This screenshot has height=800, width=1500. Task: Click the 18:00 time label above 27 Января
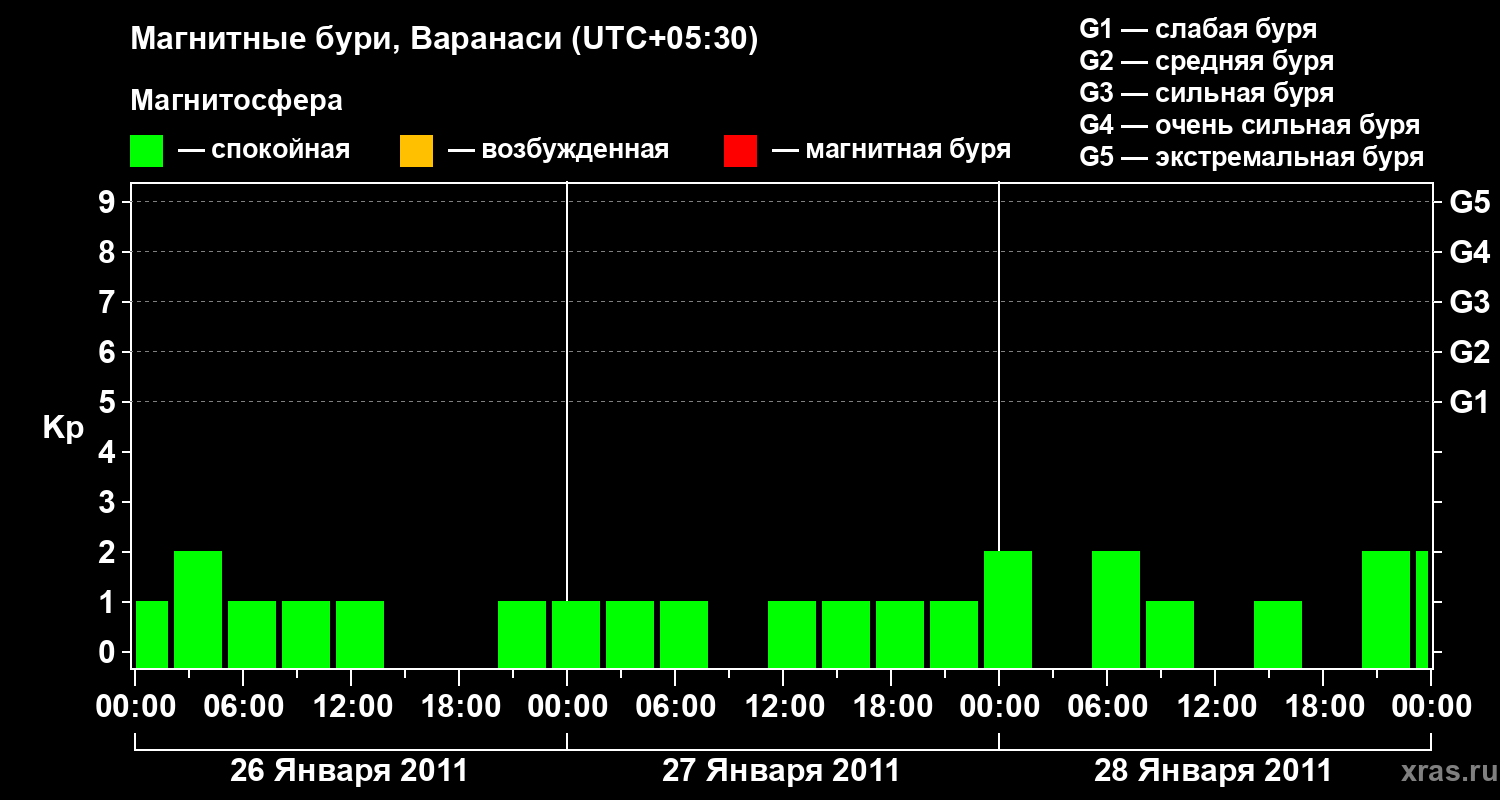click(x=891, y=706)
